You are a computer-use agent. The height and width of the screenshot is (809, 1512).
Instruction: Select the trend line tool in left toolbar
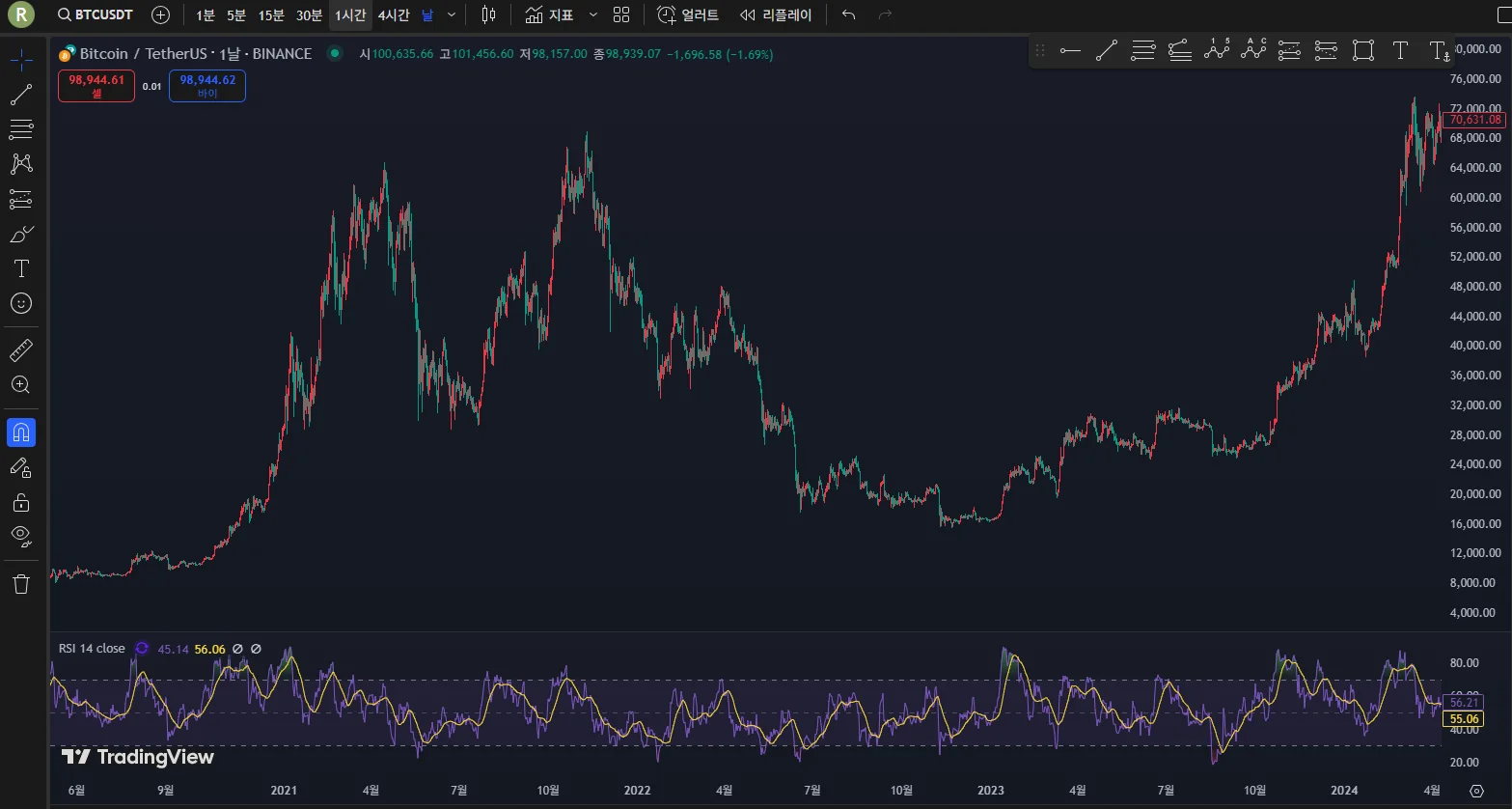coord(21,95)
